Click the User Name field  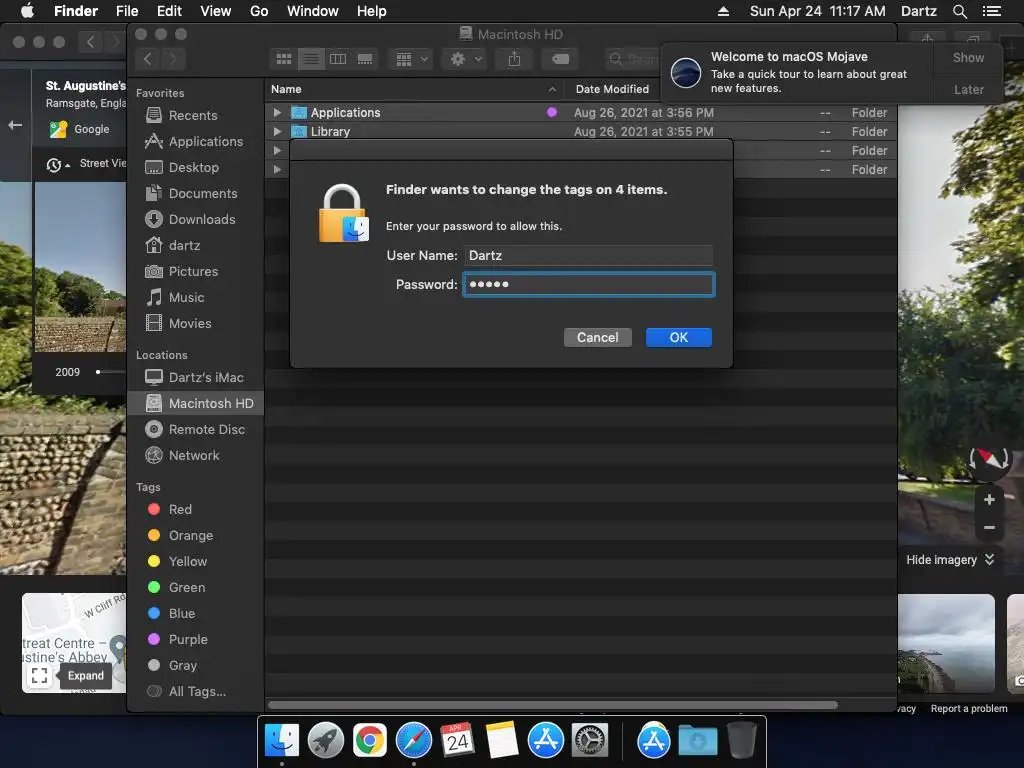(588, 255)
